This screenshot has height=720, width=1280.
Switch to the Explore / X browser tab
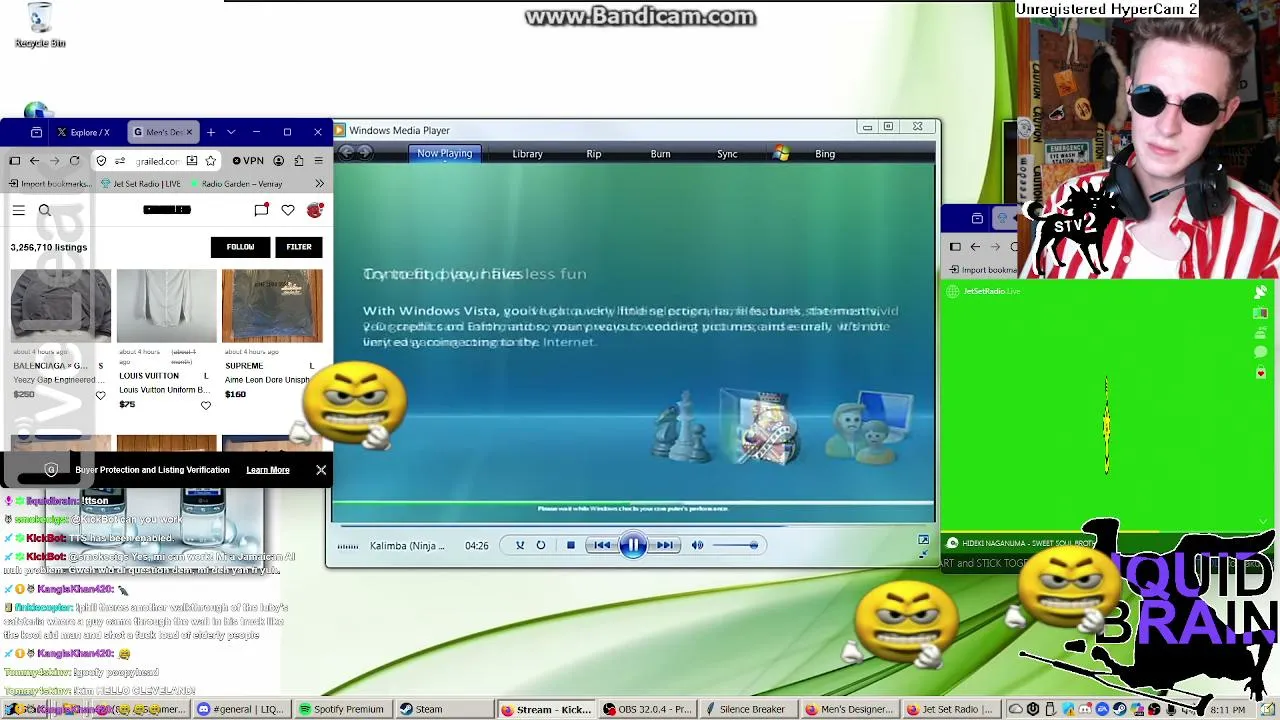click(84, 132)
